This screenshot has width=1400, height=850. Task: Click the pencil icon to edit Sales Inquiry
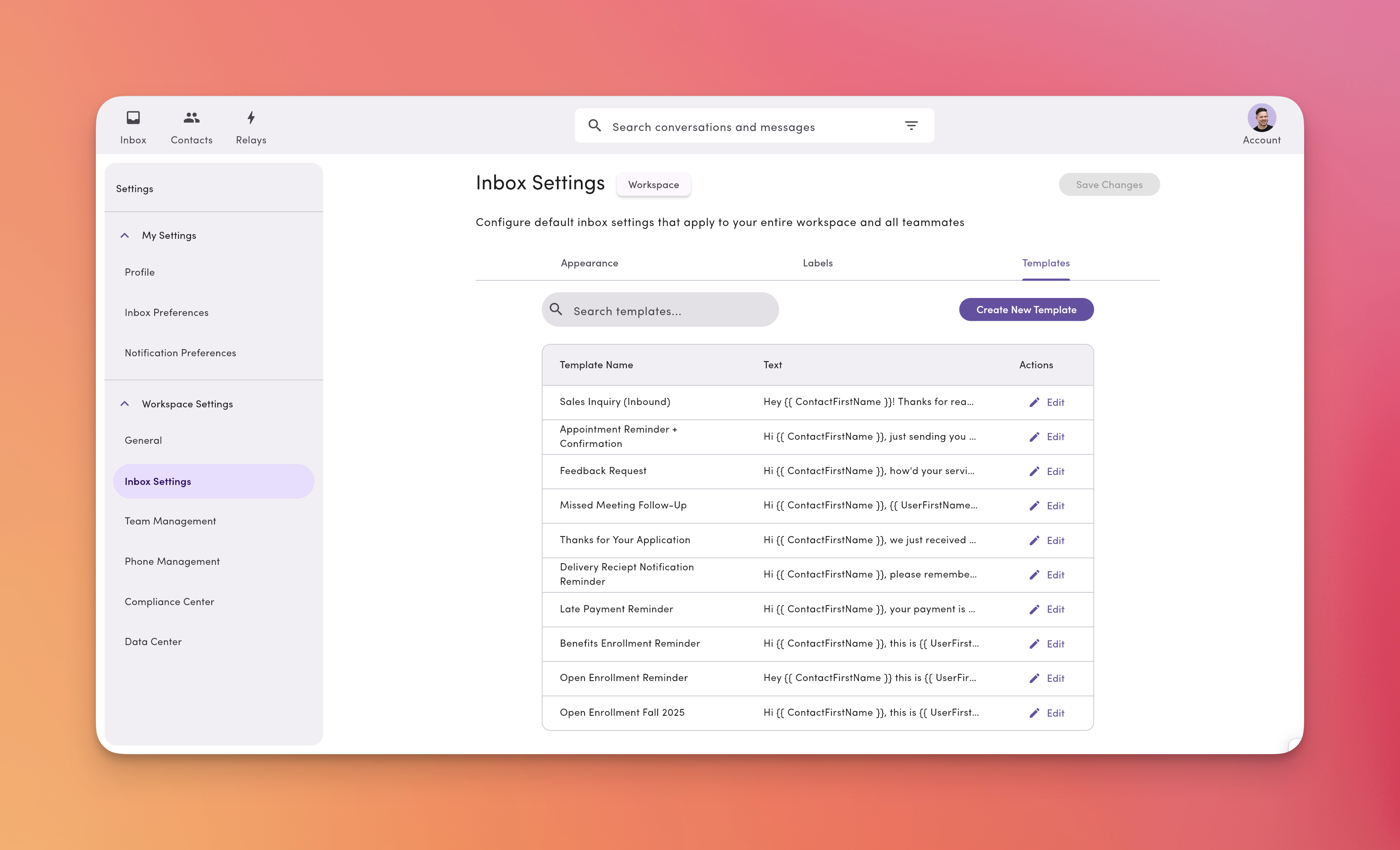(x=1035, y=402)
